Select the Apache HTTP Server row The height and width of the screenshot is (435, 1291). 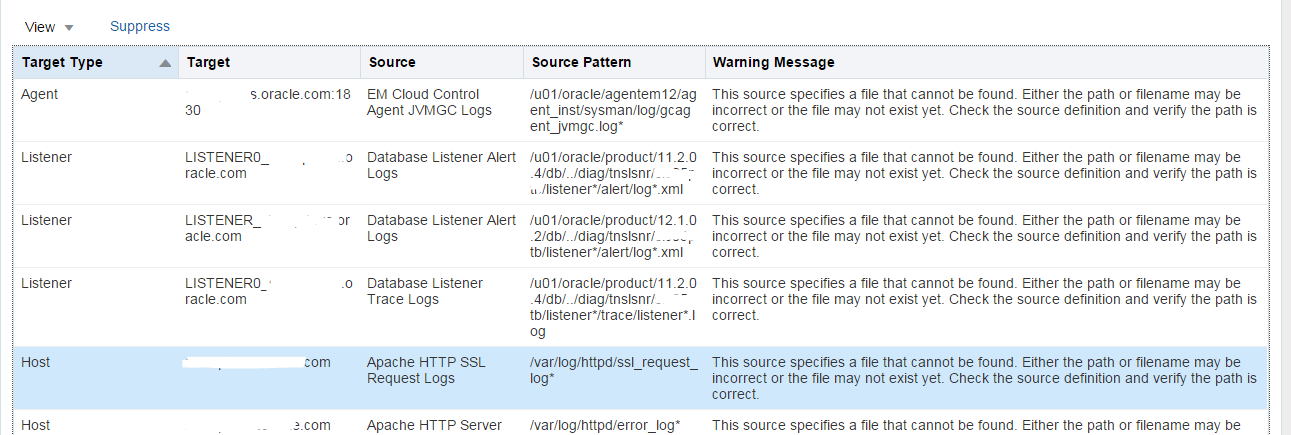(x=641, y=423)
